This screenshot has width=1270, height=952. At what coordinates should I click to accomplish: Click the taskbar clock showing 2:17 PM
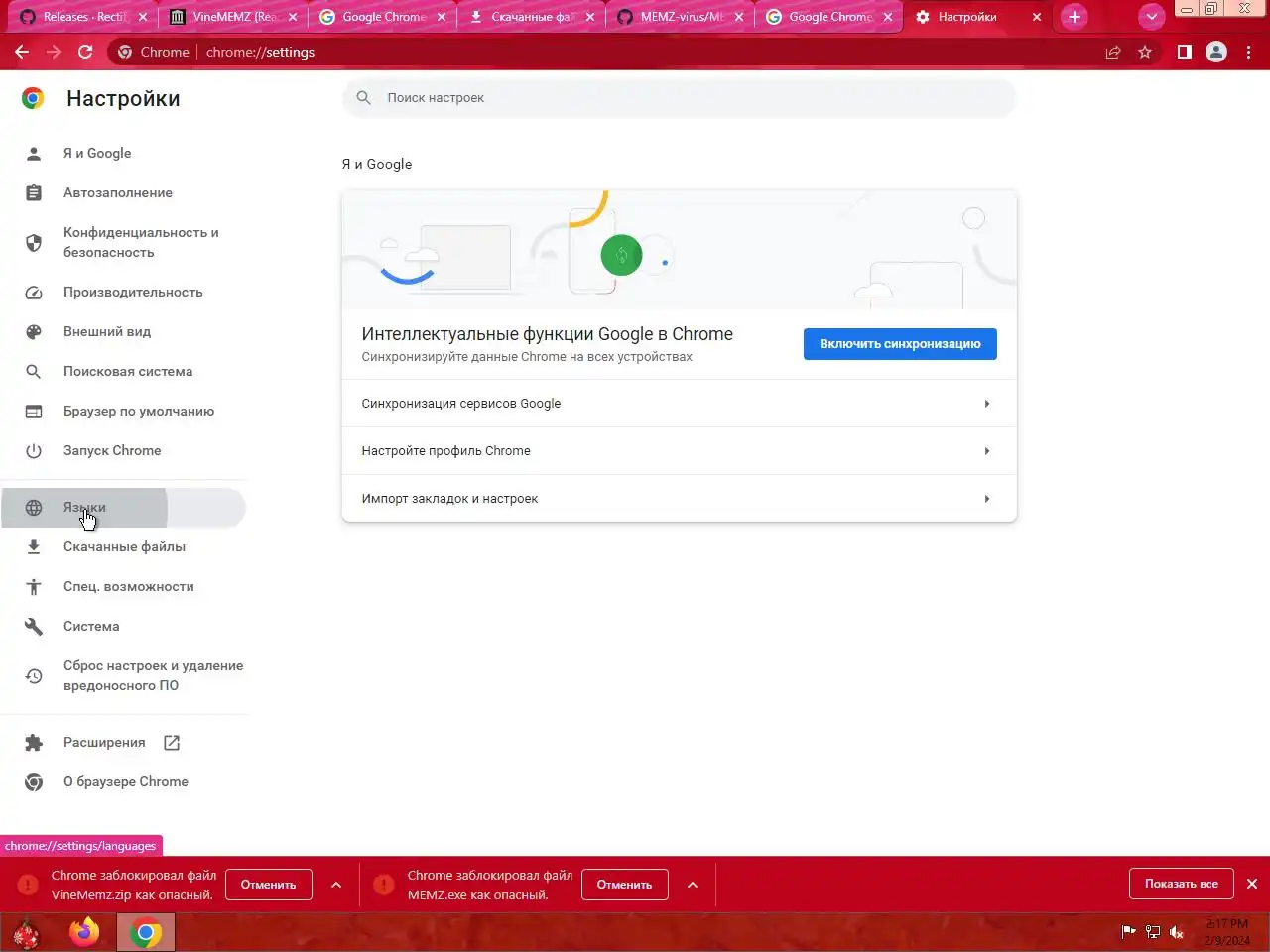pyautogui.click(x=1227, y=932)
